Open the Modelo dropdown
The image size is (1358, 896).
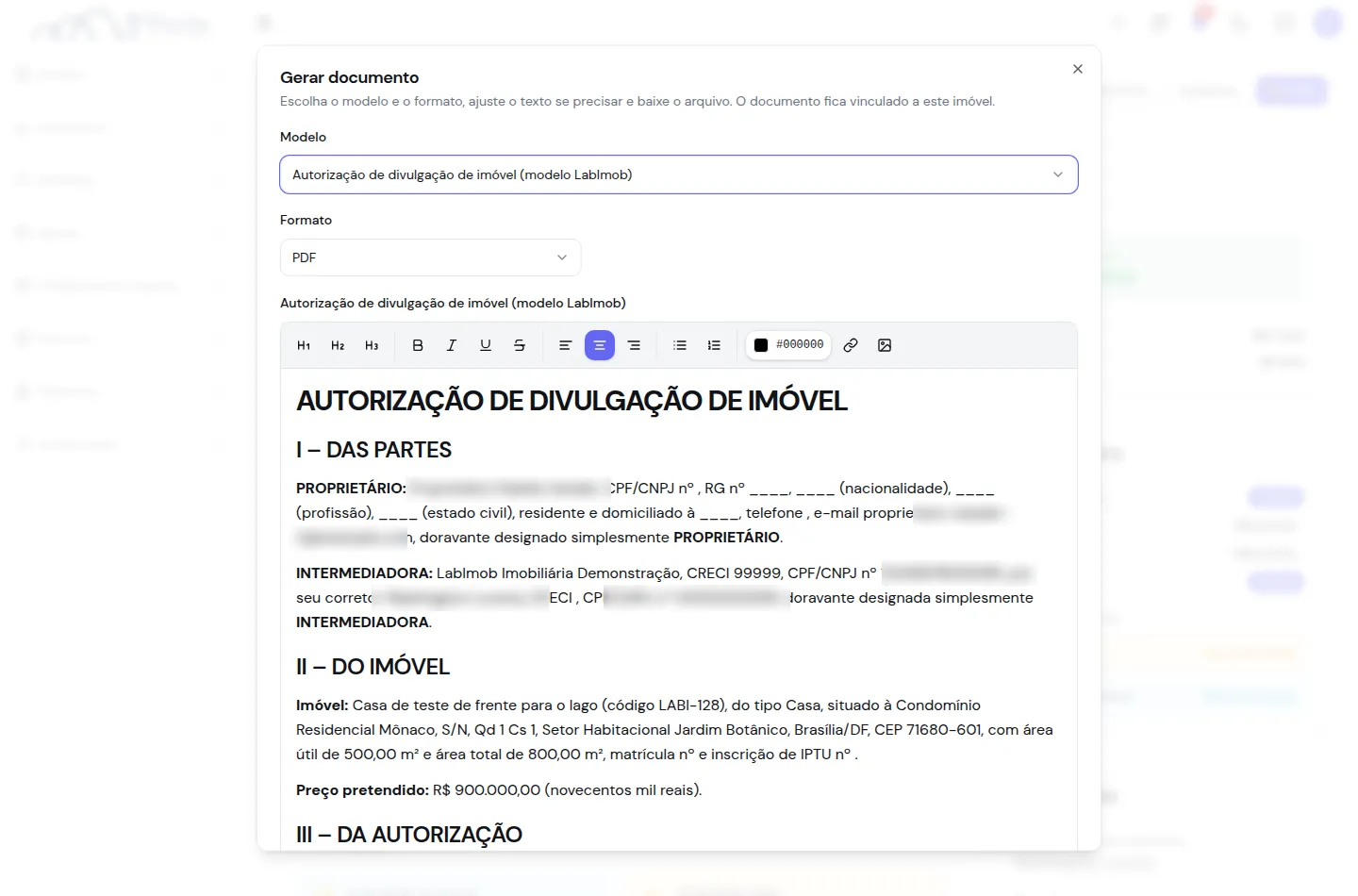pyautogui.click(x=679, y=174)
